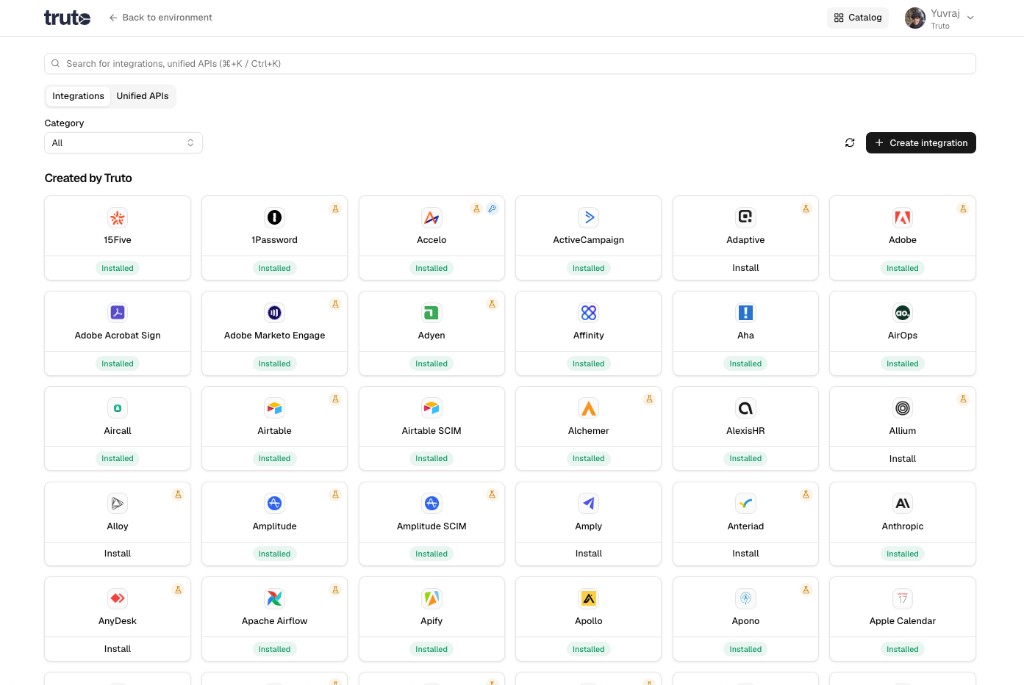Click the Amply logo icon
1024x685 pixels.
pos(588,503)
